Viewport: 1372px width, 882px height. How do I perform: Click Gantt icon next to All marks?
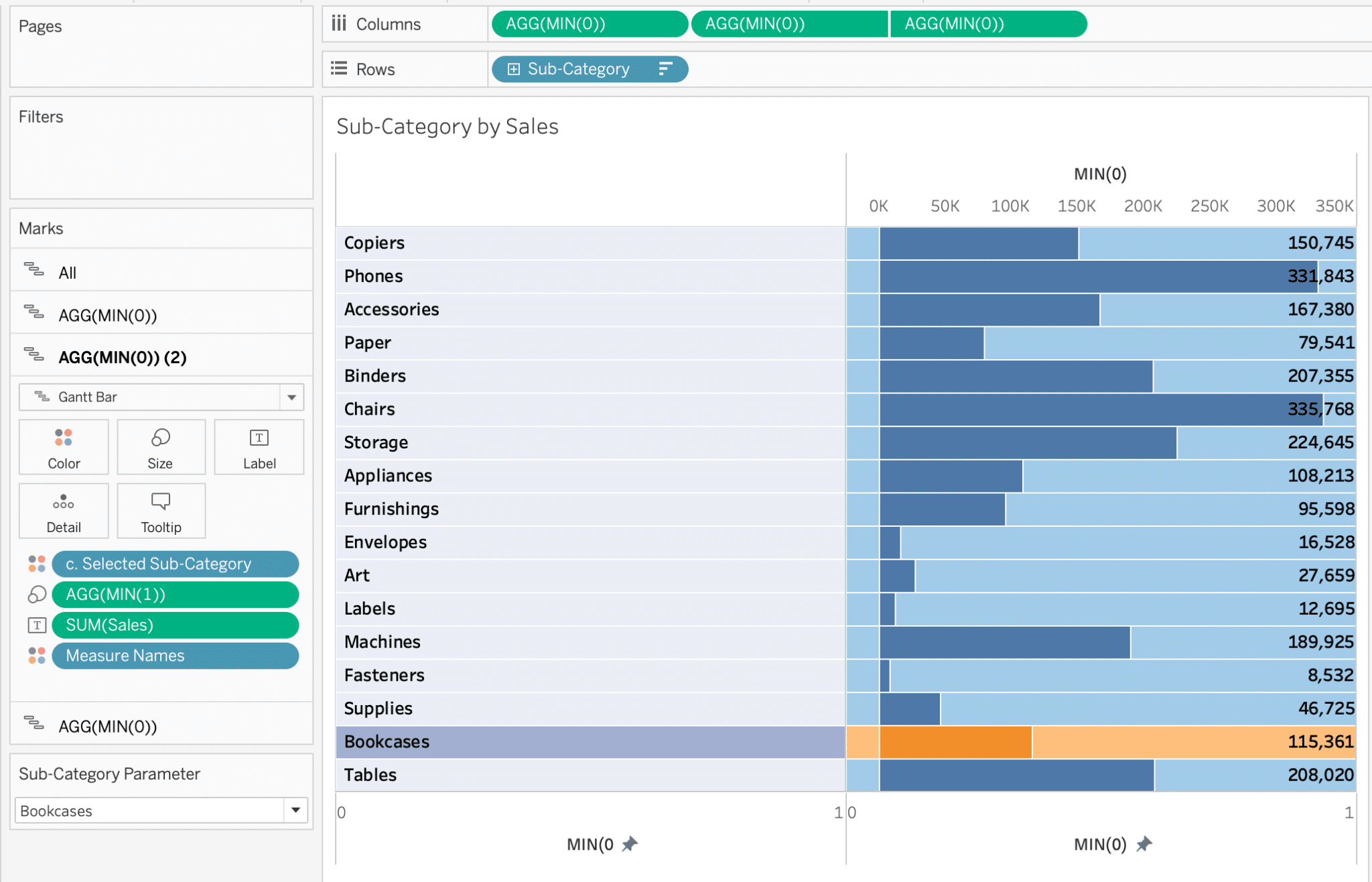[33, 270]
